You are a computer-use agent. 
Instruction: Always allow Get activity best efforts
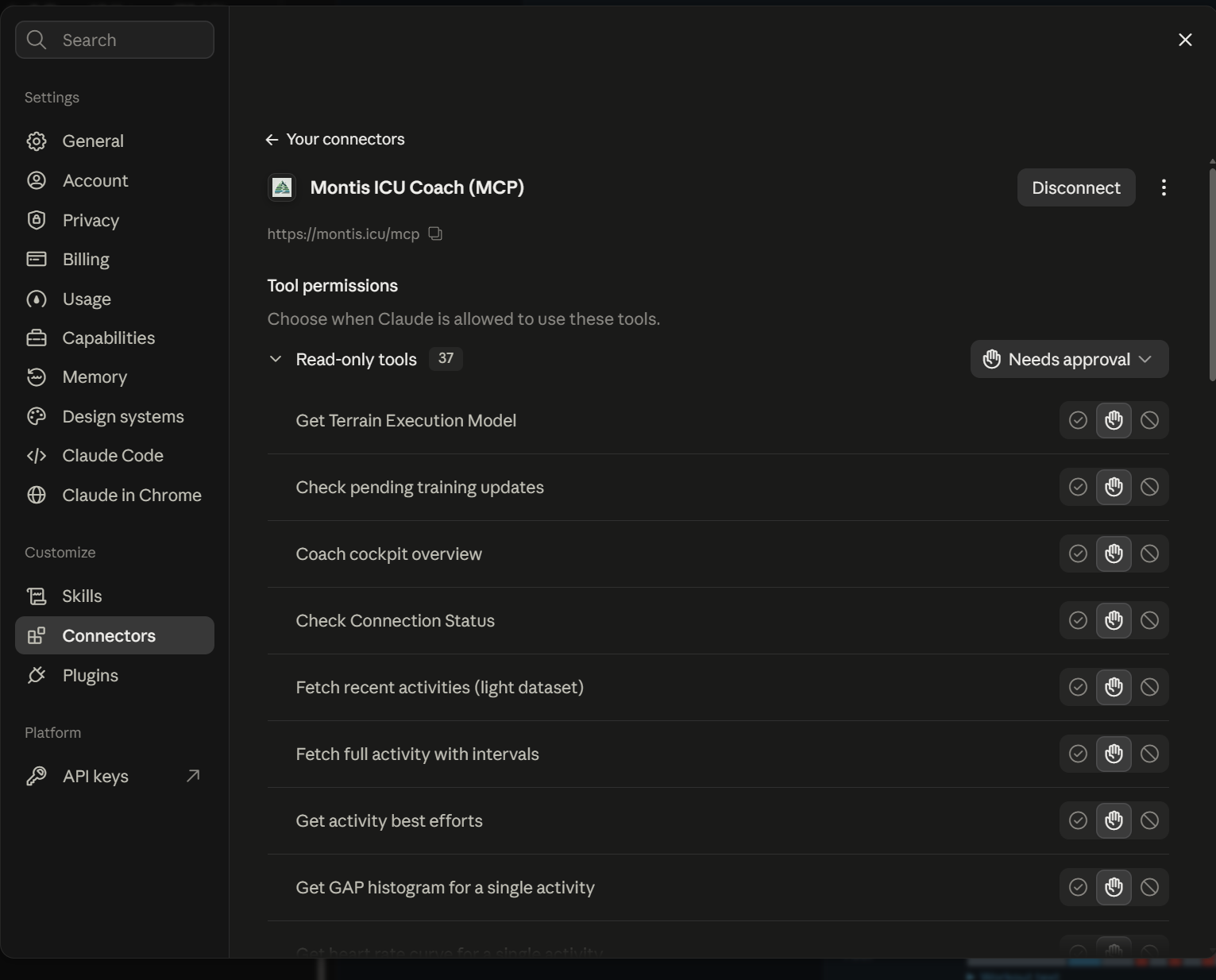tap(1078, 820)
